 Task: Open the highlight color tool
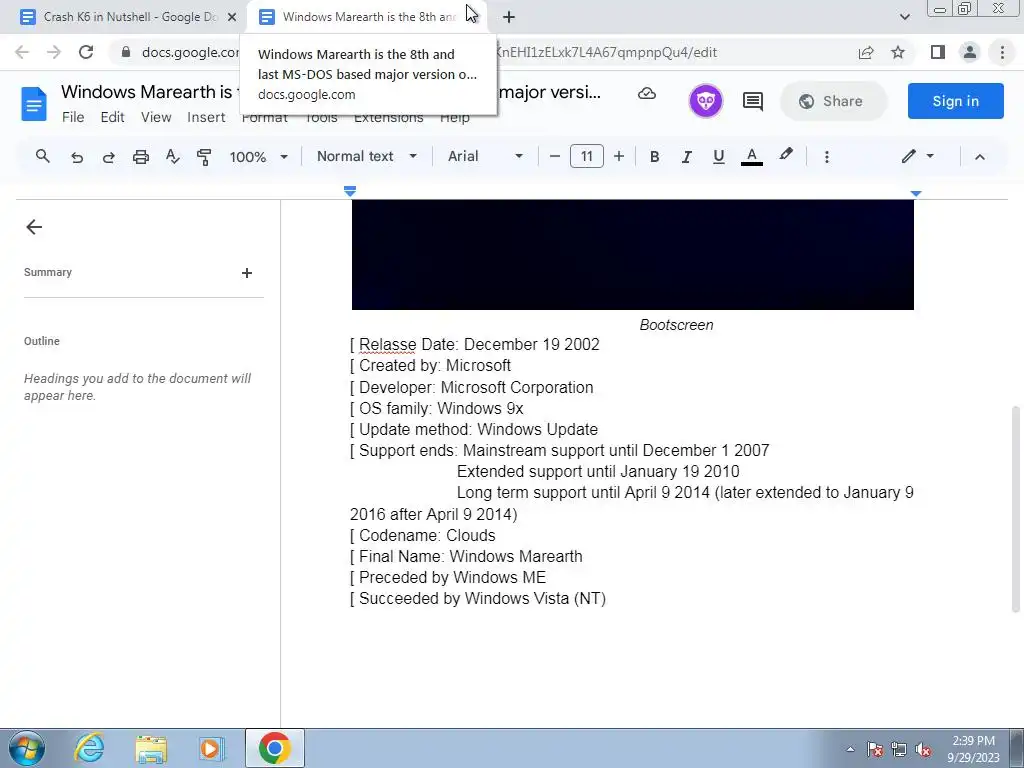click(x=786, y=155)
